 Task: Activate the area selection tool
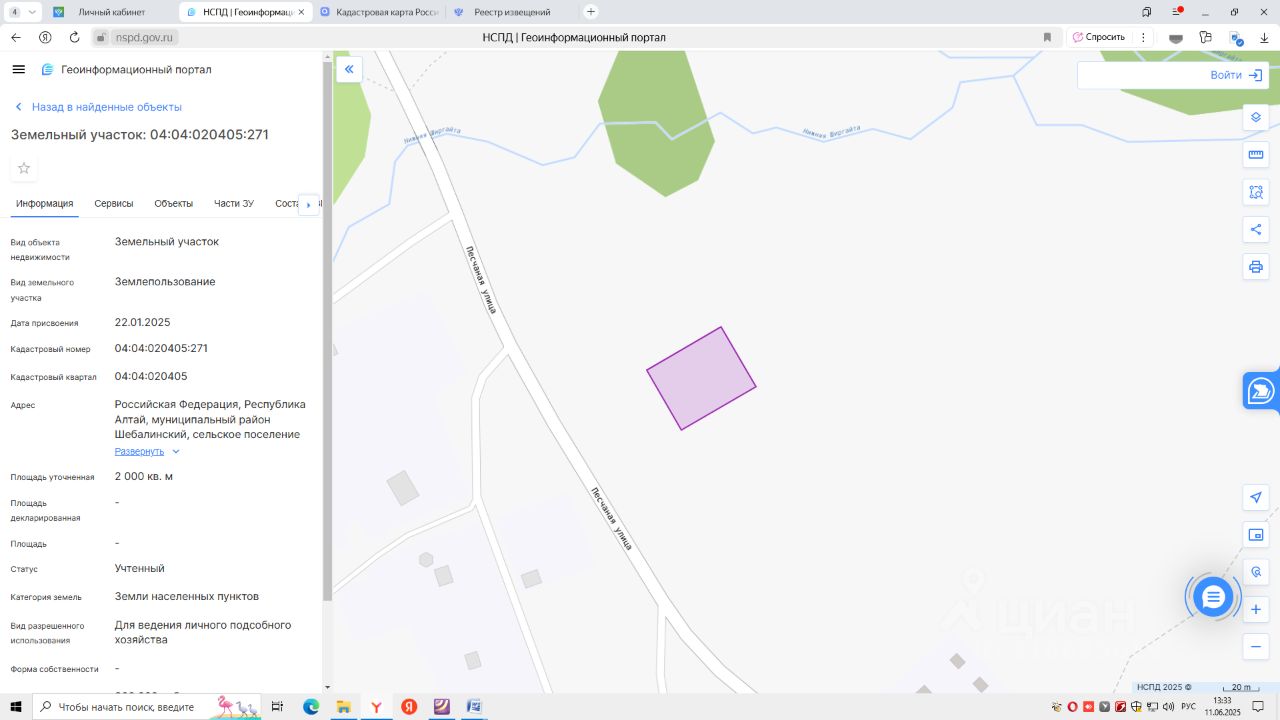click(1256, 192)
